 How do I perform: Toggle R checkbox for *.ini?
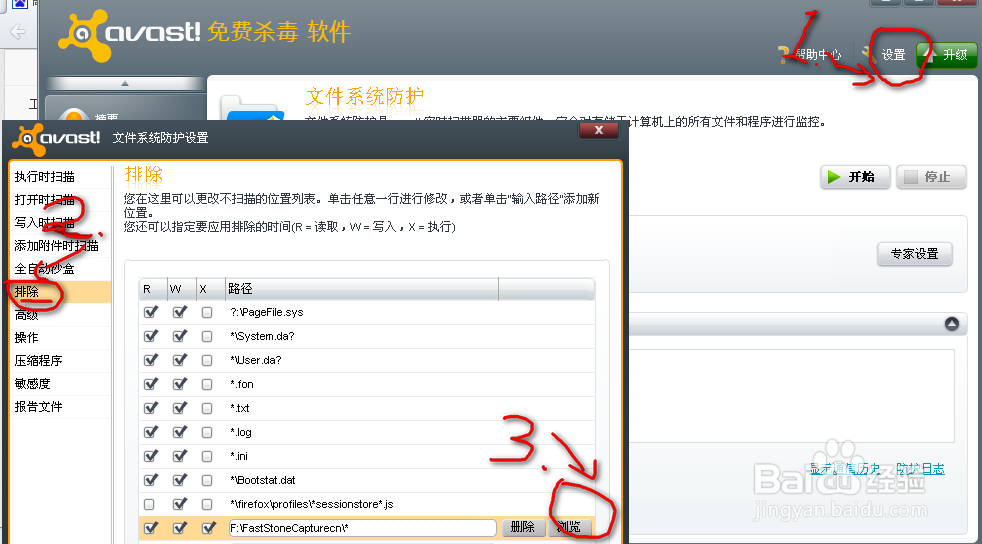pyautogui.click(x=150, y=456)
